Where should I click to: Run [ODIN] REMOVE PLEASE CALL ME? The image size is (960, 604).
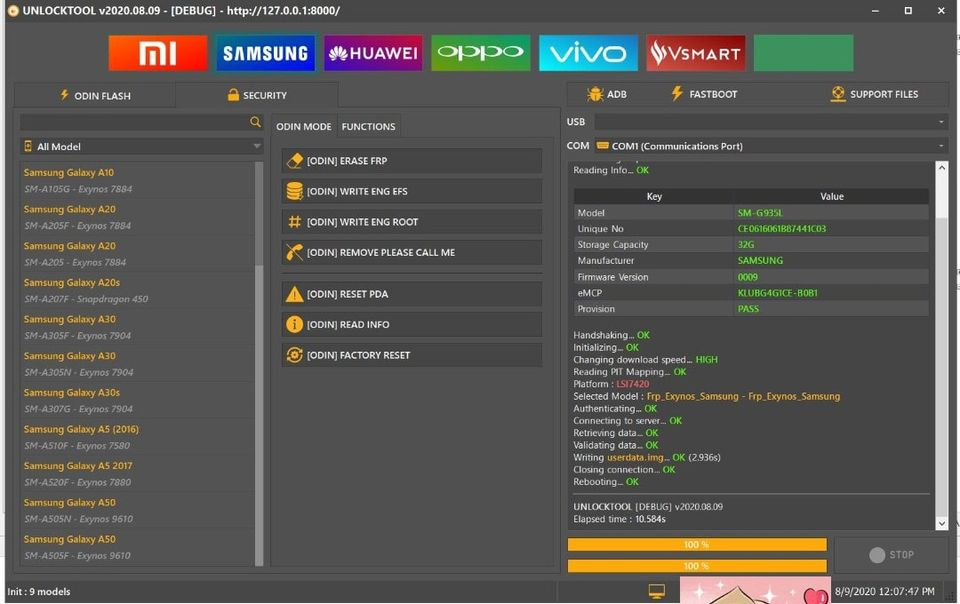pyautogui.click(x=412, y=252)
